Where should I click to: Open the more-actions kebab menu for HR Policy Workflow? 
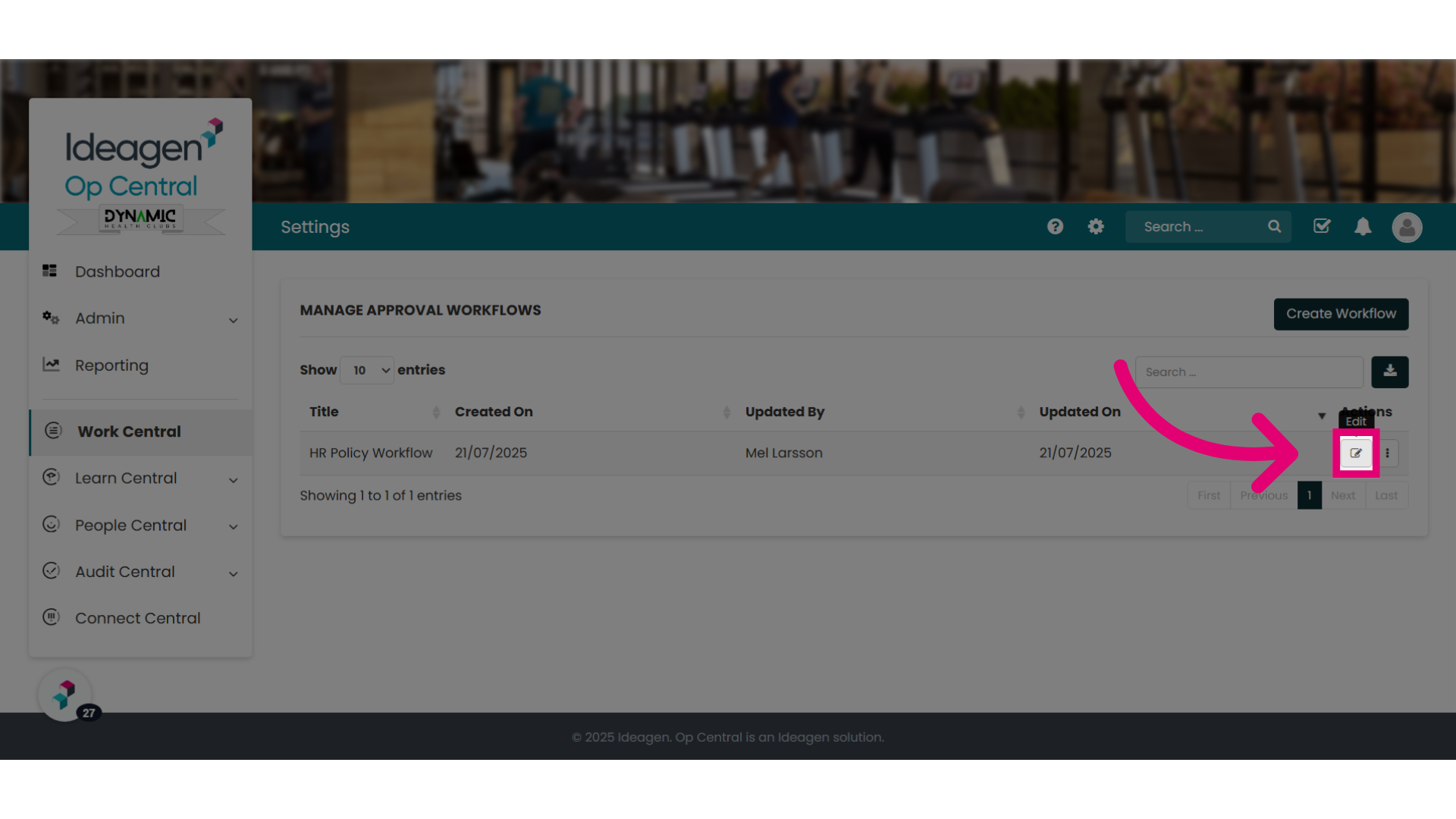1387,453
